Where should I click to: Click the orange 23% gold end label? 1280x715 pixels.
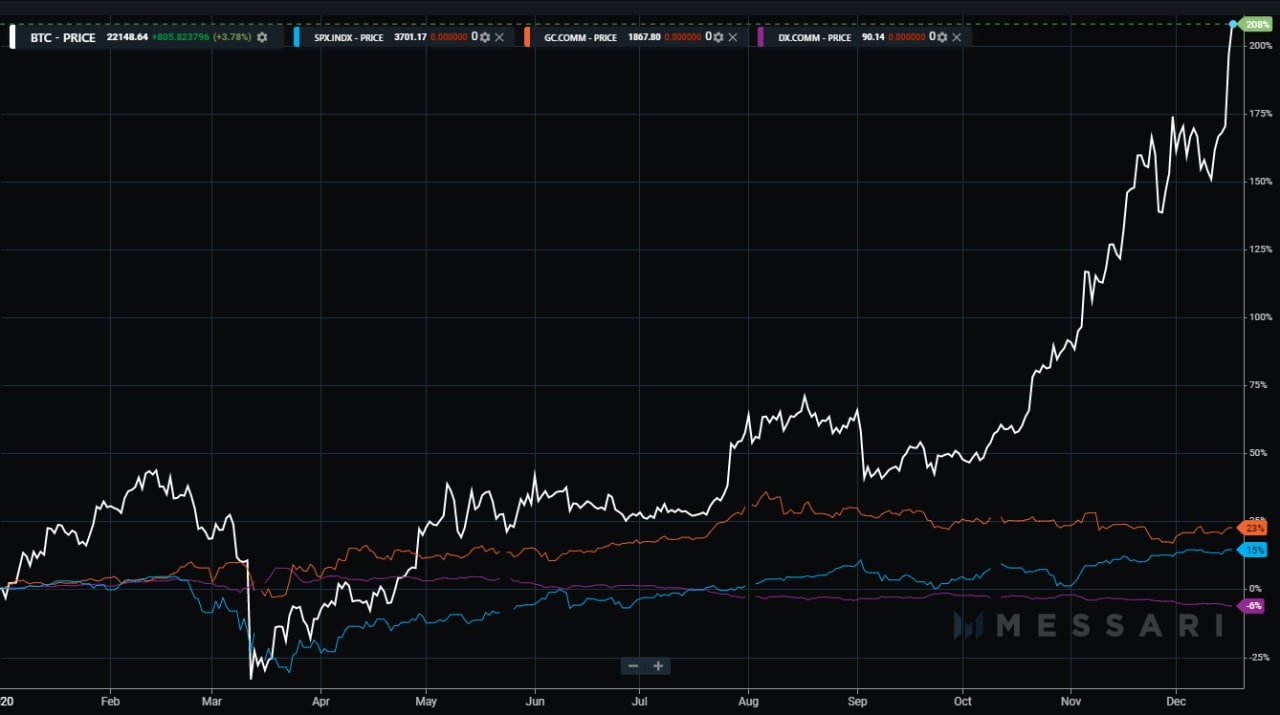(1254, 527)
